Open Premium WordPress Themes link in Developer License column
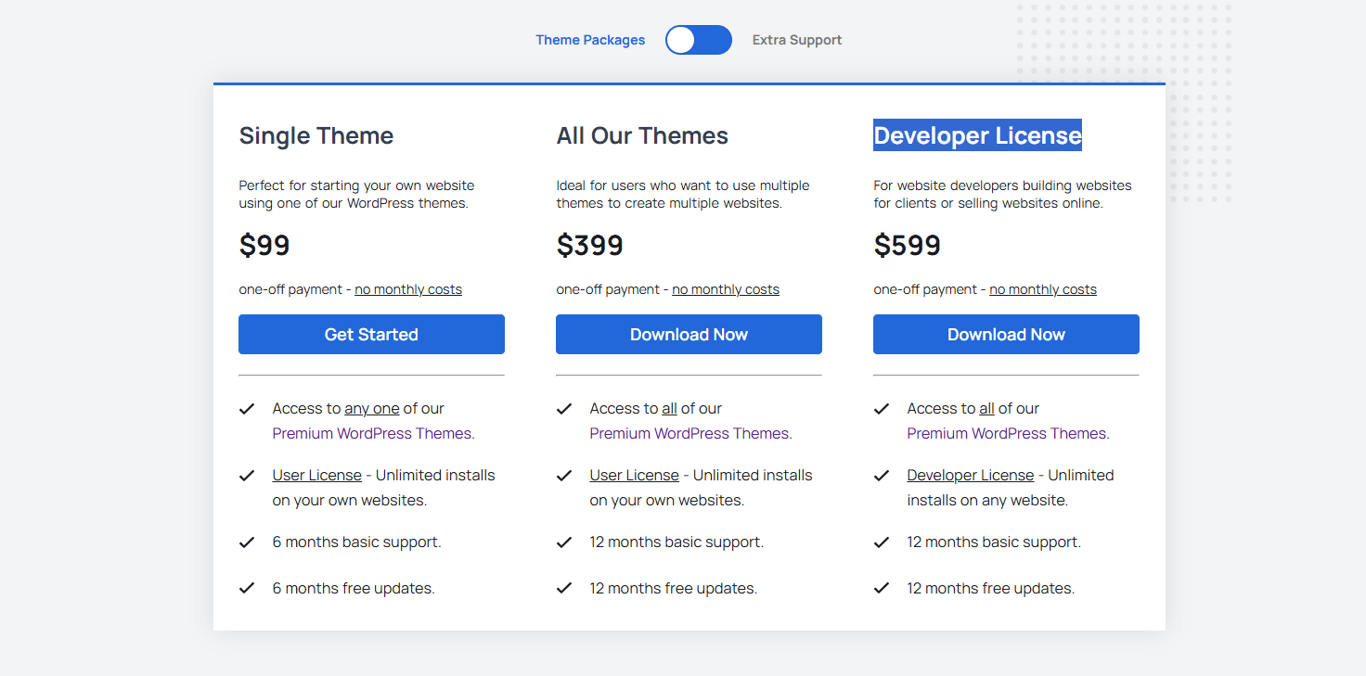The height and width of the screenshot is (676, 1366). [x=1008, y=433]
